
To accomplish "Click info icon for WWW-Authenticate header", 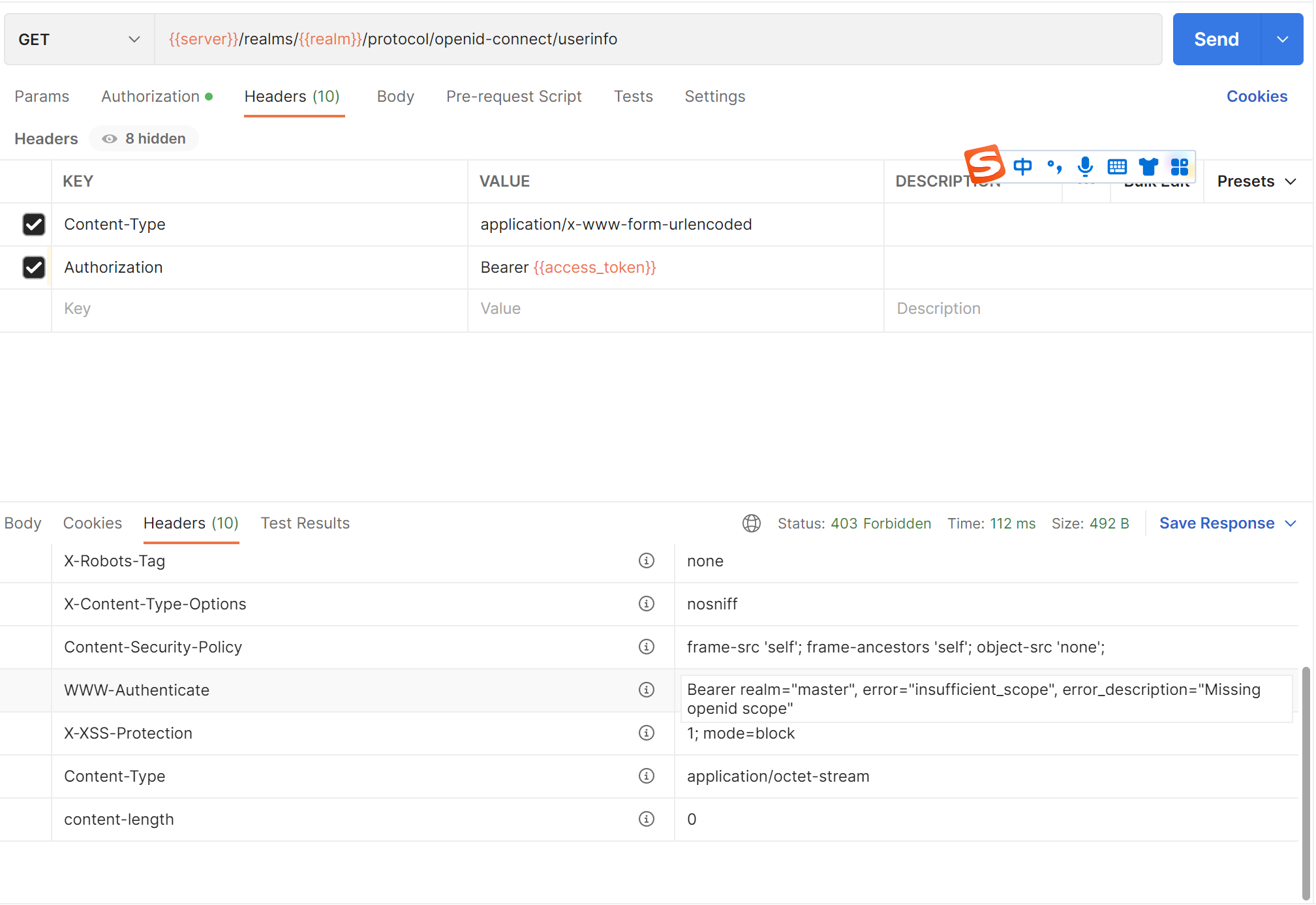I will click(x=646, y=690).
